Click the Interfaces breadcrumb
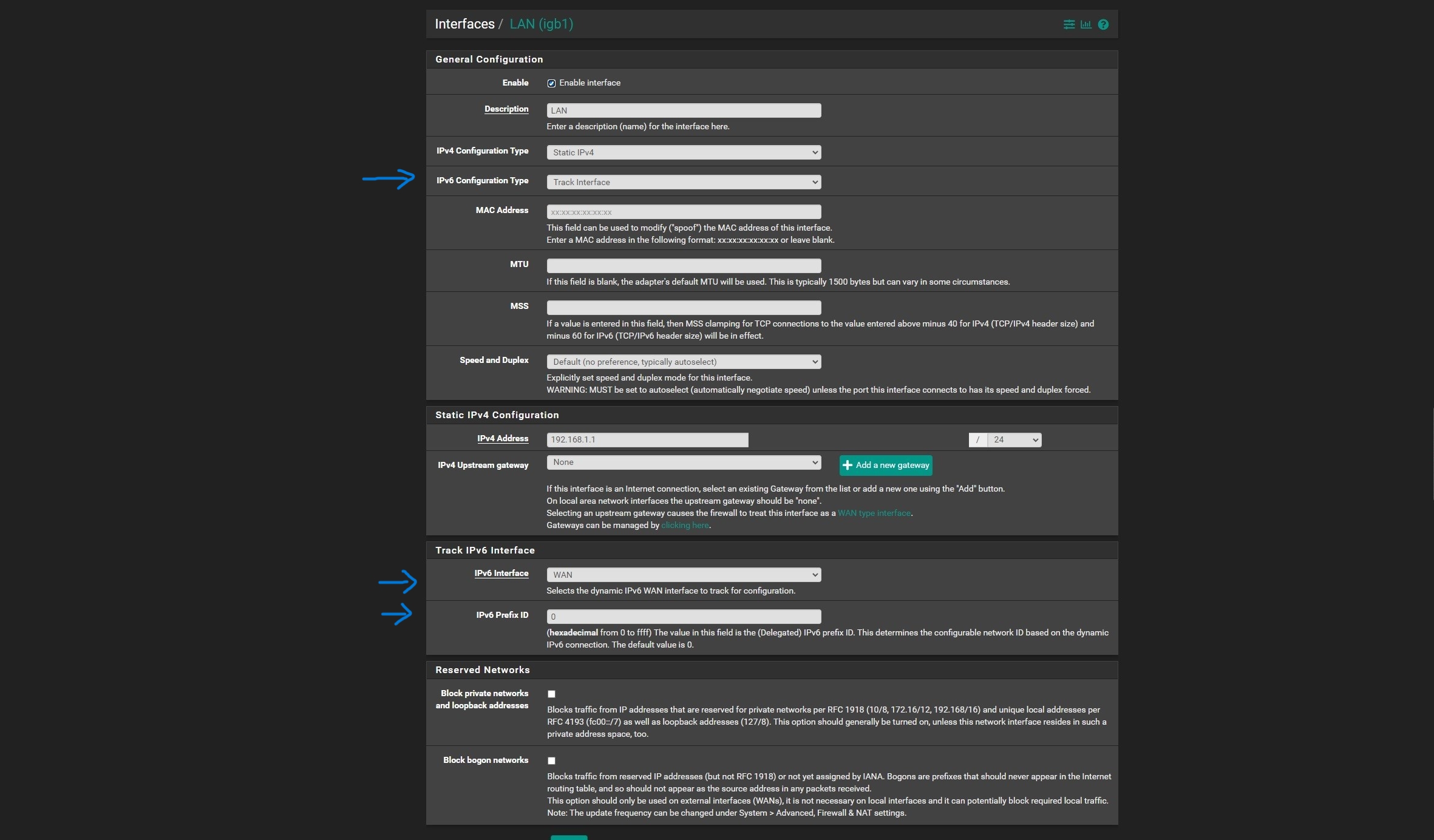Viewport: 1434px width, 840px height. (x=464, y=24)
